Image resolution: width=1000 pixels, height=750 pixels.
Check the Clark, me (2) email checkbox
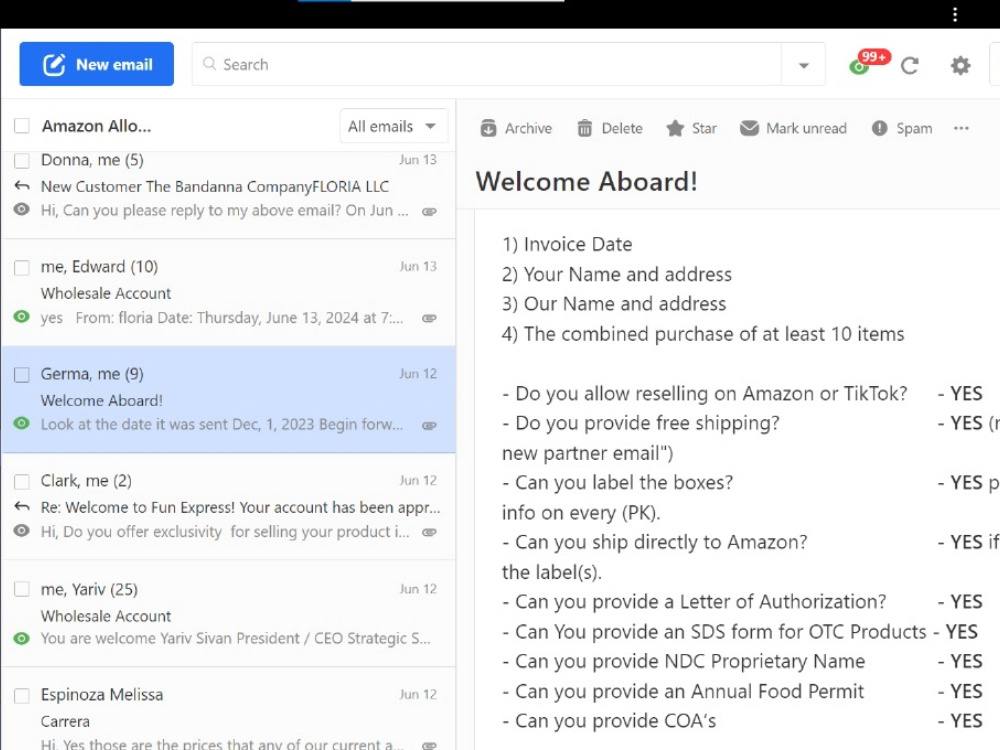pyautogui.click(x=22, y=481)
